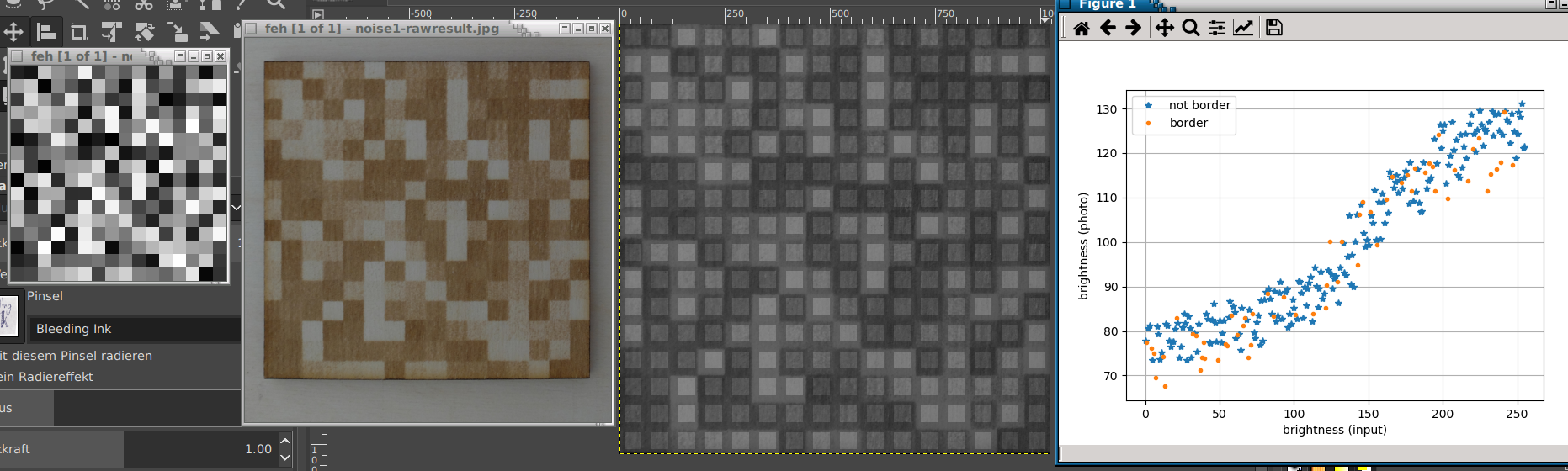Select GIMP Alignment tool
This screenshot has width=1568, height=471.
pos(46,33)
